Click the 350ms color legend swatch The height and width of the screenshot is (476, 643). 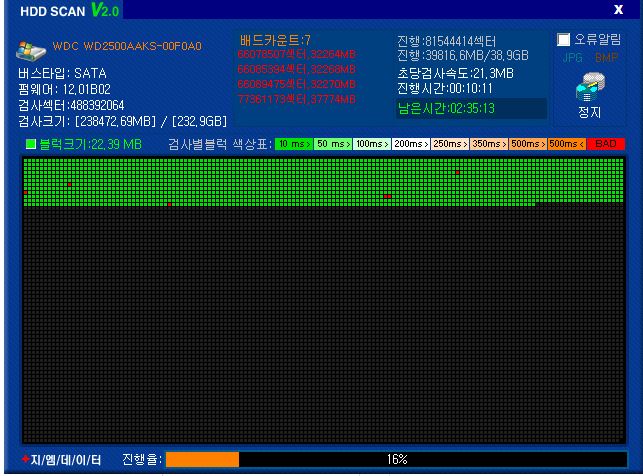pos(488,144)
